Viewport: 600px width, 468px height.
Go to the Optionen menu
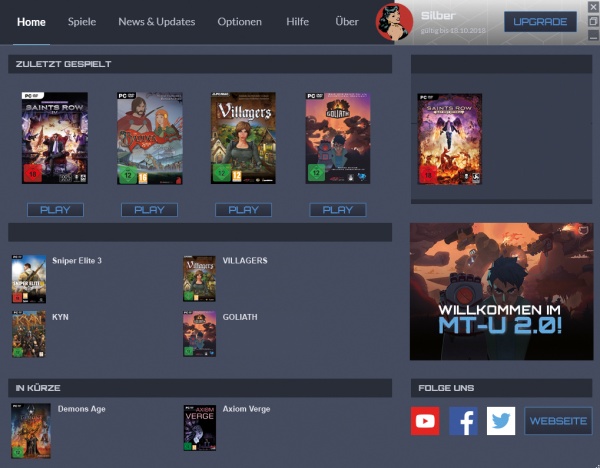click(240, 22)
